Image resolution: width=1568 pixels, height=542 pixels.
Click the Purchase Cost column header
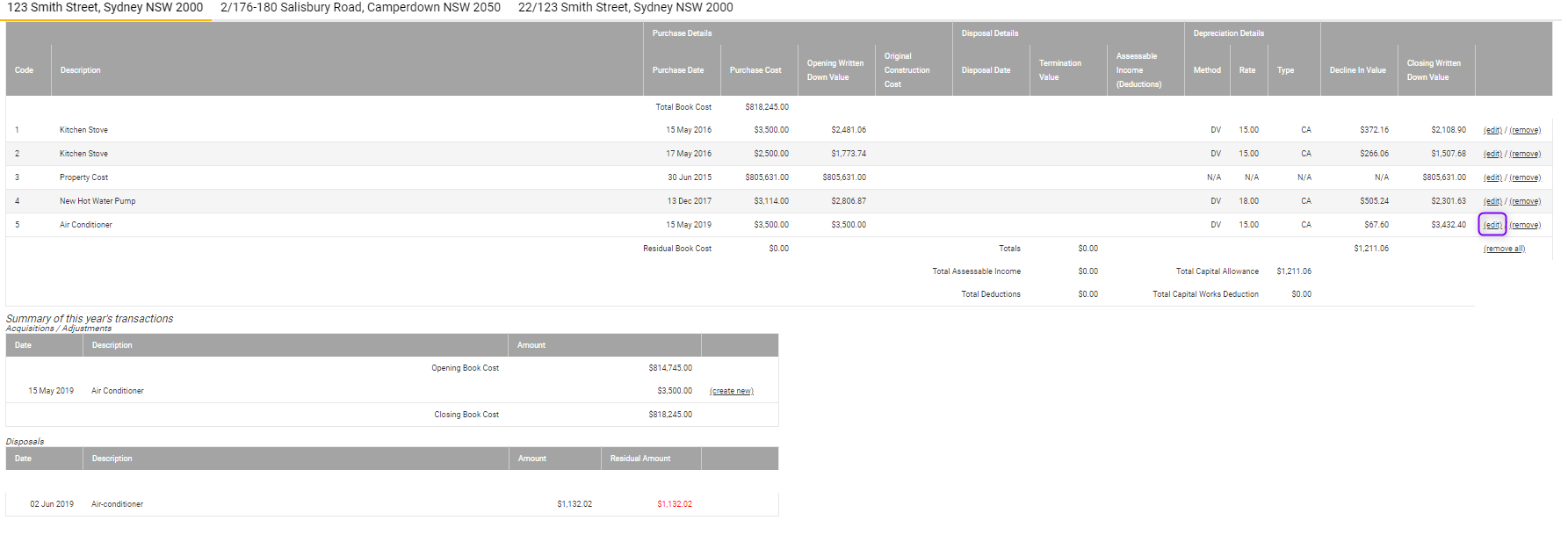pyautogui.click(x=755, y=70)
